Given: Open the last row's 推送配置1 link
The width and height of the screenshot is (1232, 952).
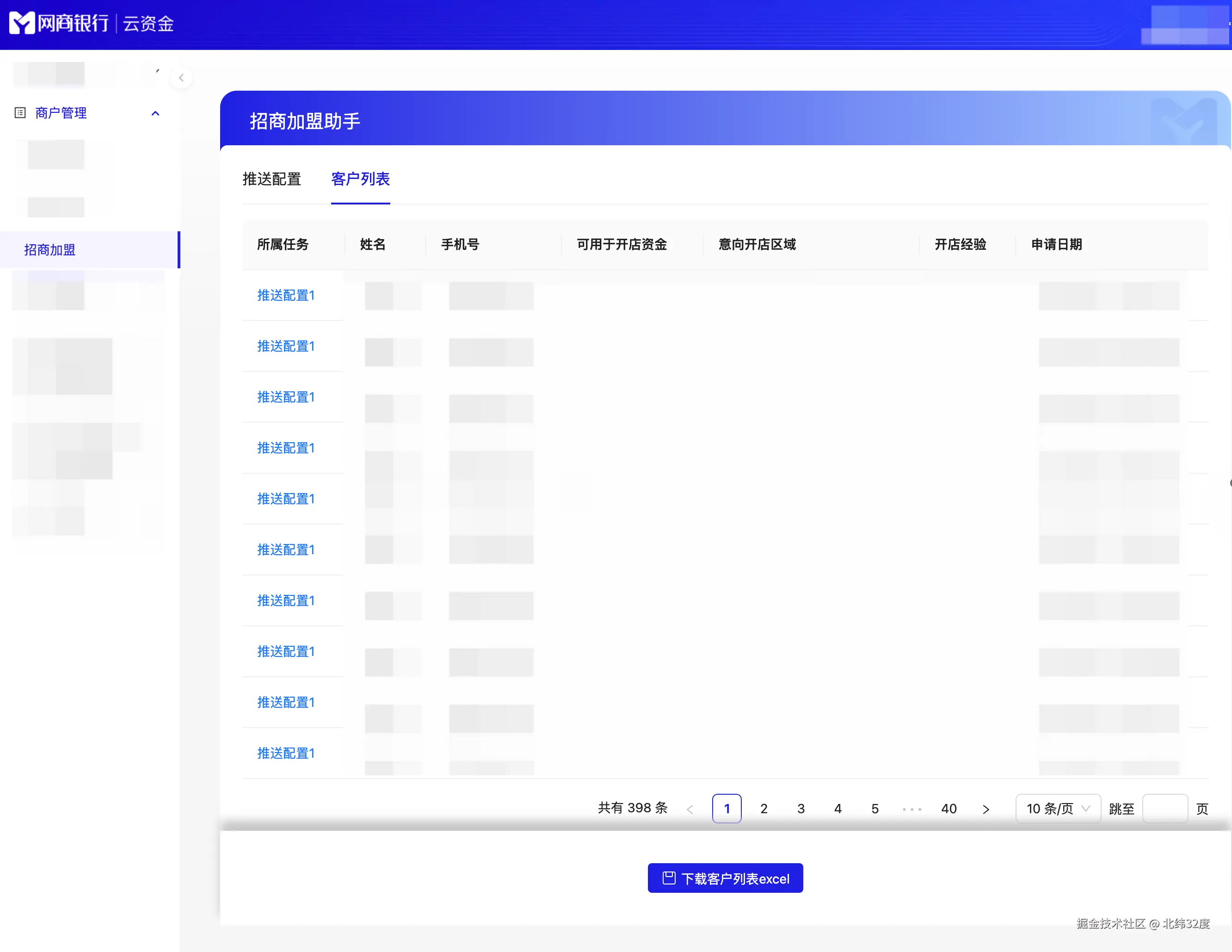Looking at the screenshot, I should 286,753.
